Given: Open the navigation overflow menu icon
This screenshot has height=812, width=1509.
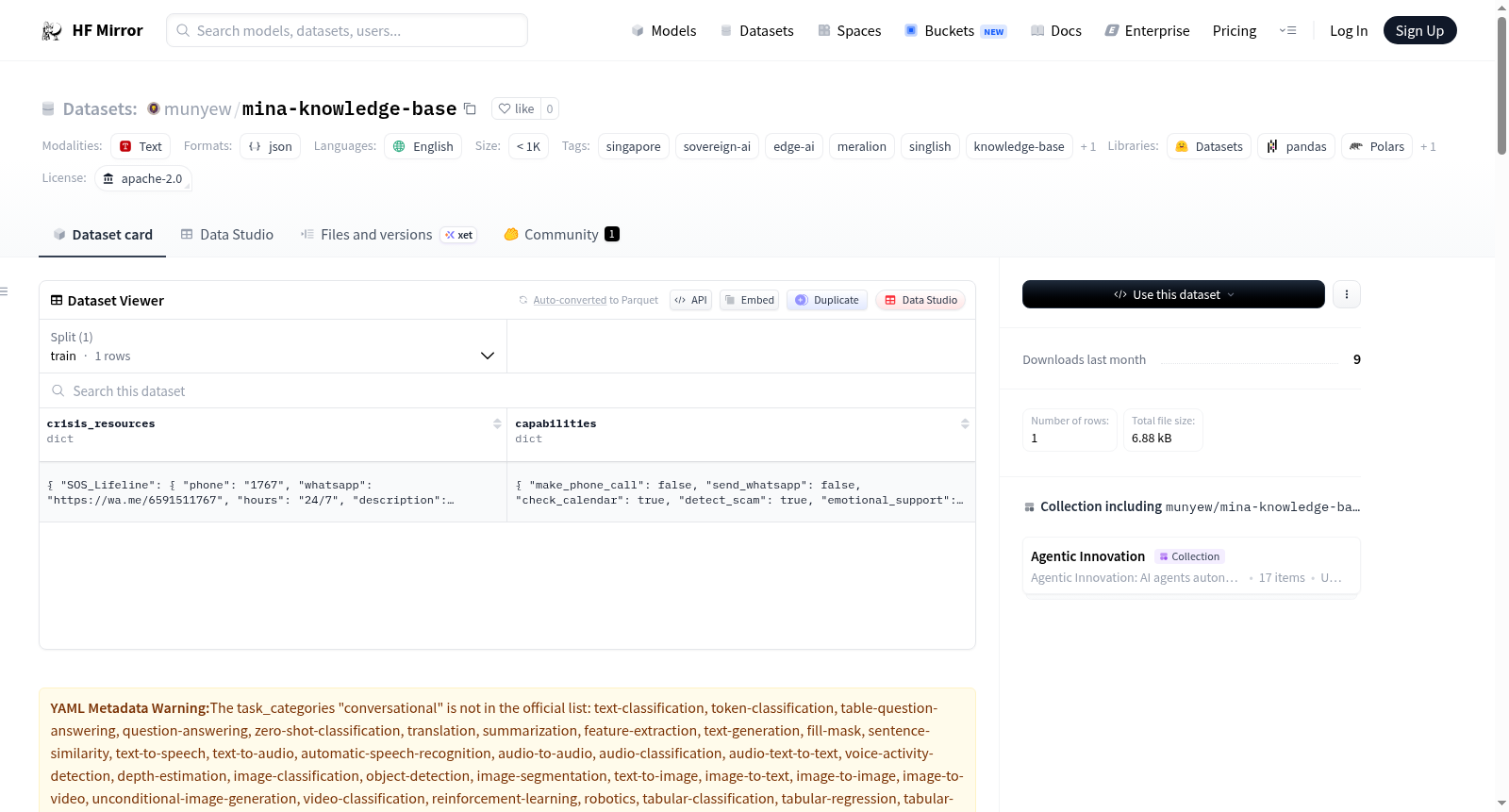Looking at the screenshot, I should [1287, 30].
